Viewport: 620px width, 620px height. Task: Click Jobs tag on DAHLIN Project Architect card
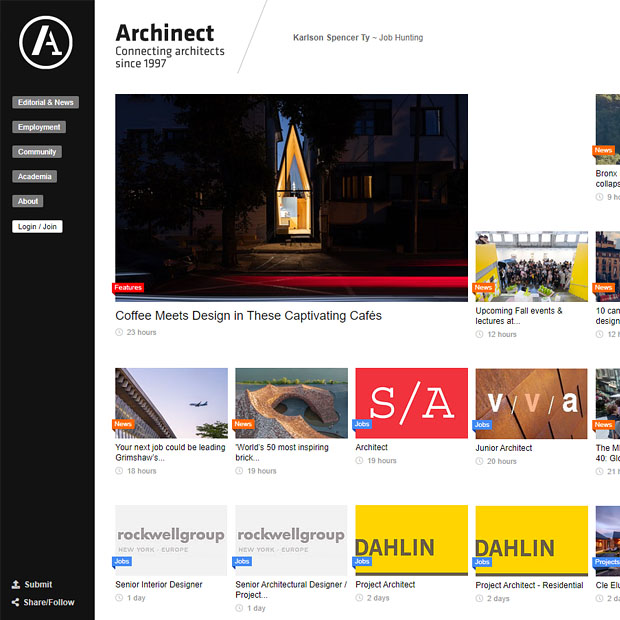click(x=362, y=561)
